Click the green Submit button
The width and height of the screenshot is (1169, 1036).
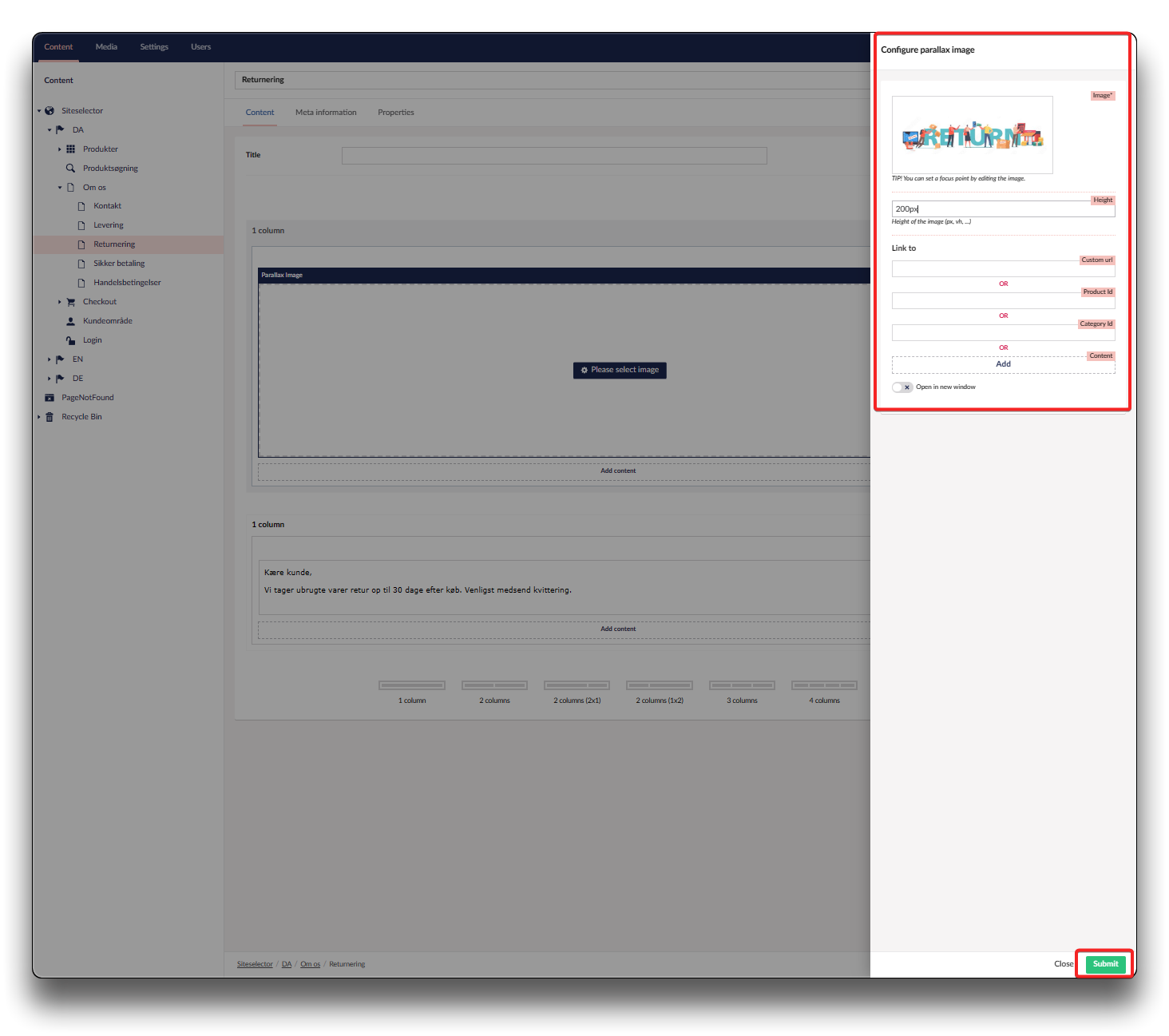(x=1105, y=964)
